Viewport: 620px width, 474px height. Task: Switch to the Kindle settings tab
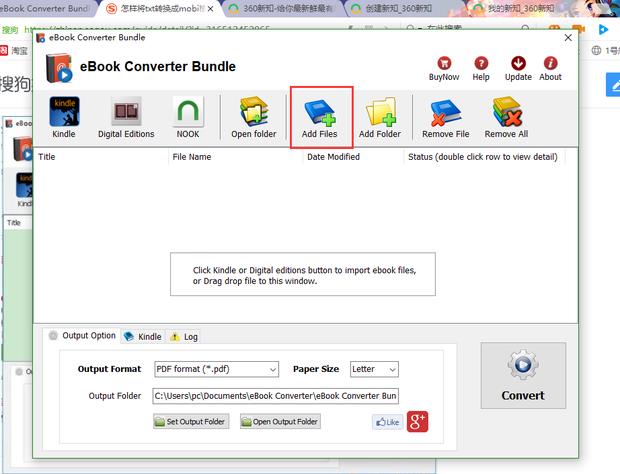pyautogui.click(x=143, y=337)
